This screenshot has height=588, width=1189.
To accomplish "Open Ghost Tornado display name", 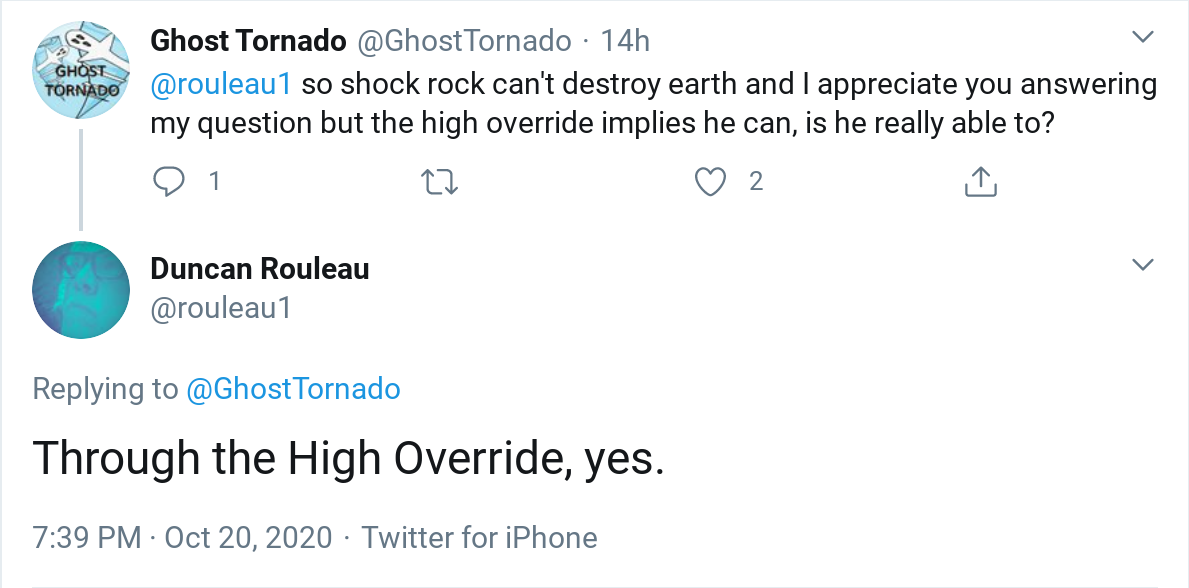I will coord(248,41).
